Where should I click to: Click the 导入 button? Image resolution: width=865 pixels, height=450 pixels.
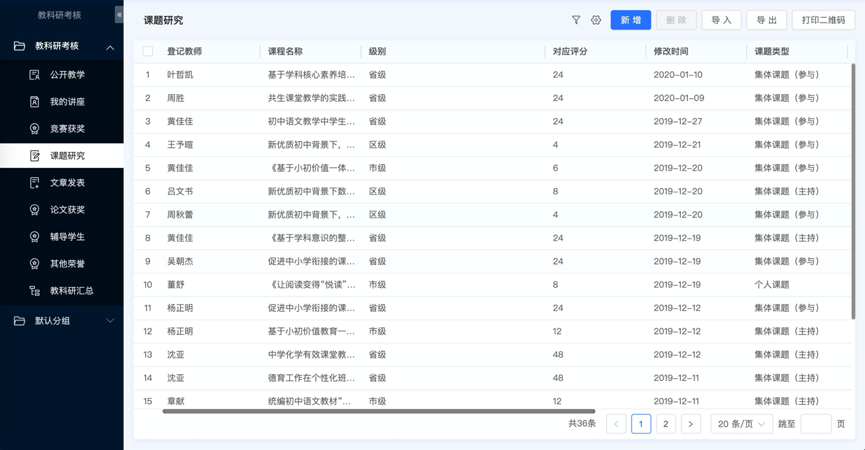(x=721, y=20)
